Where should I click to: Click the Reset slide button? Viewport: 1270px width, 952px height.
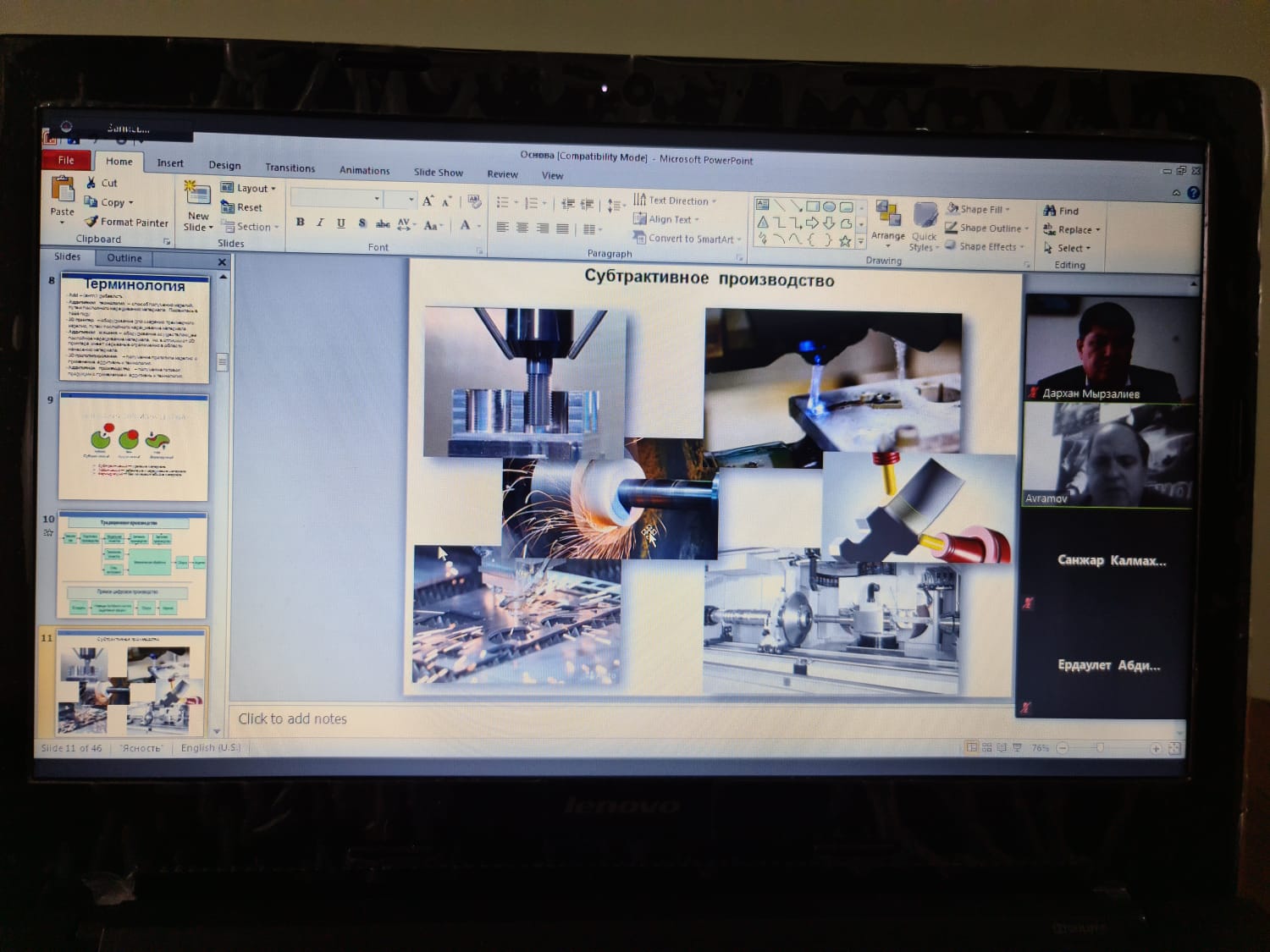tap(242, 207)
